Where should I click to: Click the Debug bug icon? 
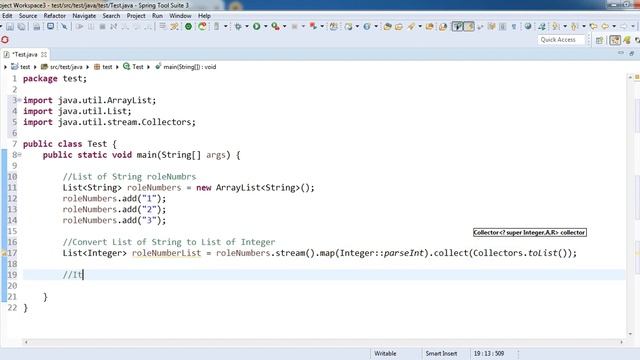[x=238, y=27]
